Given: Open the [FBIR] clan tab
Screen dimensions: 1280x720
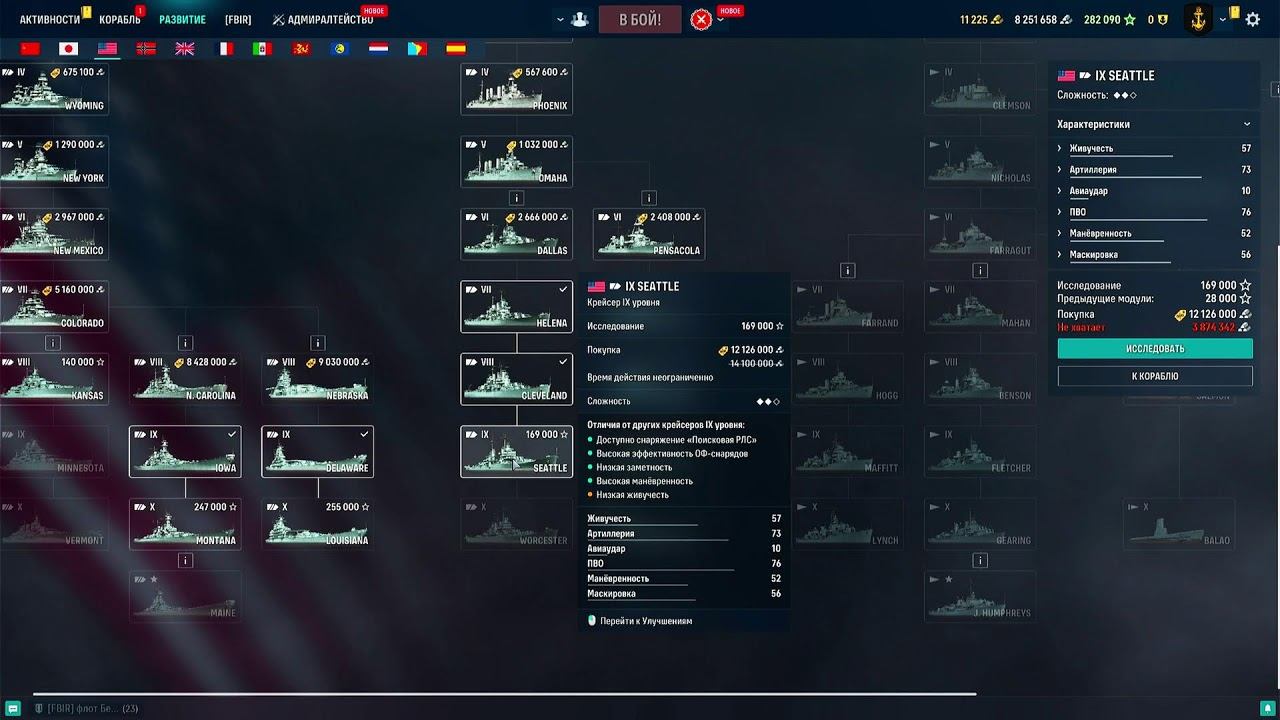Looking at the screenshot, I should [238, 20].
